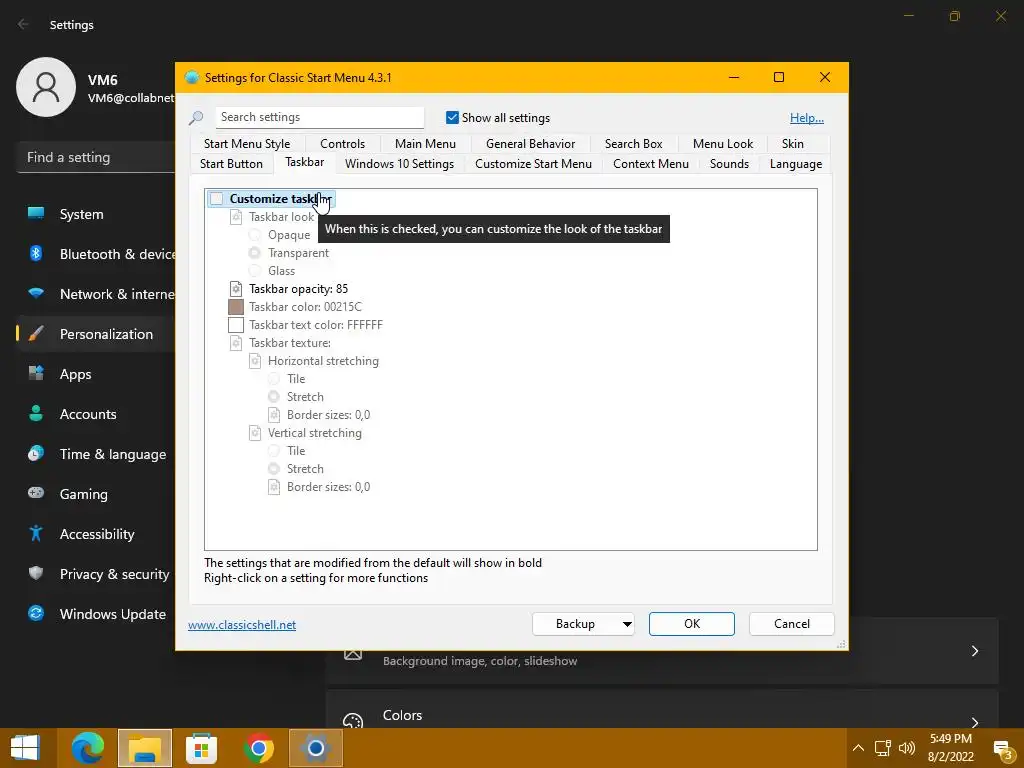Open Windows 10 Settings tab

tap(399, 164)
